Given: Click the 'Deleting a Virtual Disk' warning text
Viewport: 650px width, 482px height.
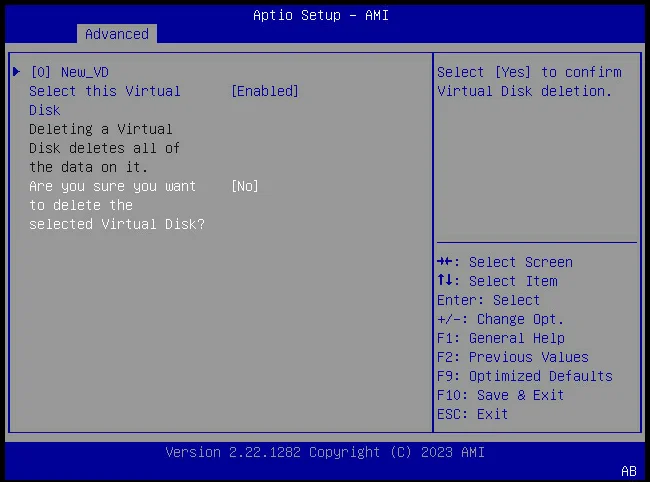Looking at the screenshot, I should (x=104, y=148).
